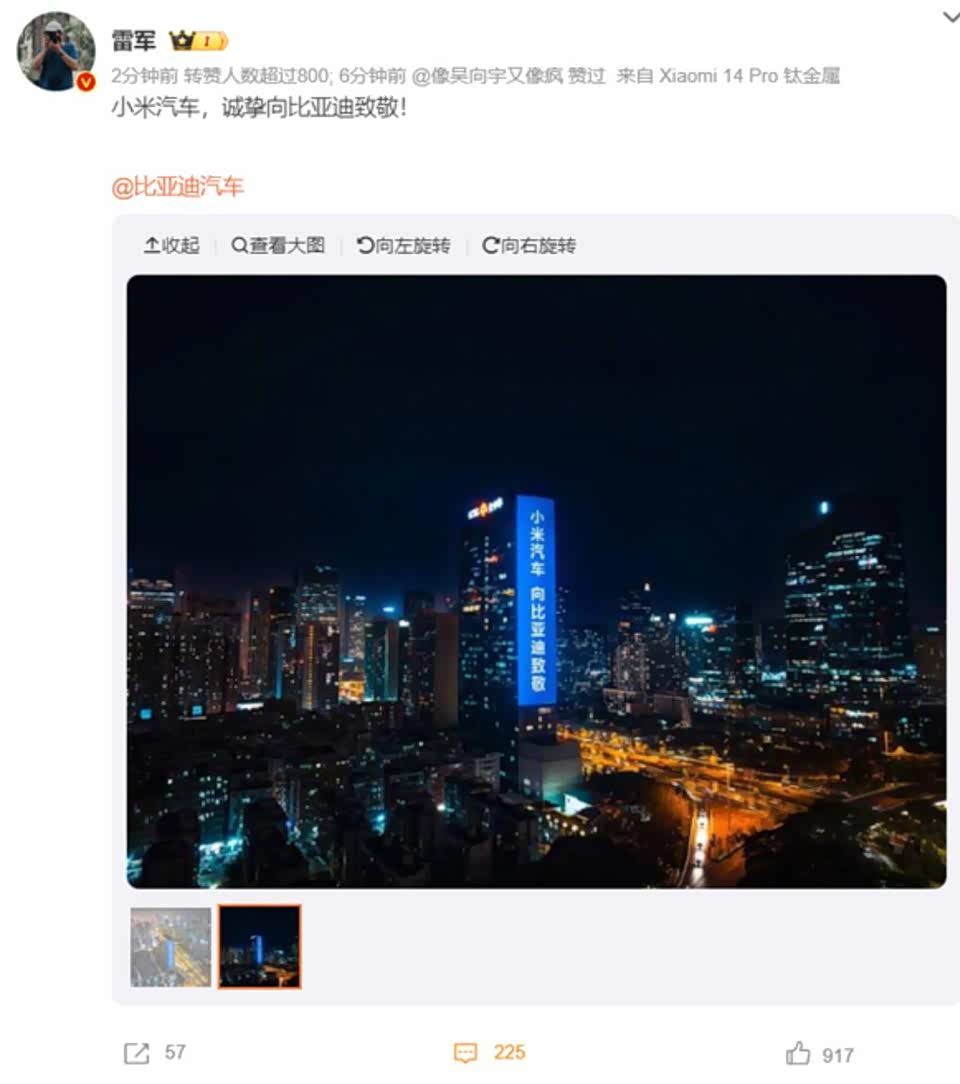
Task: Click the crown membership badge
Action: click(x=198, y=41)
